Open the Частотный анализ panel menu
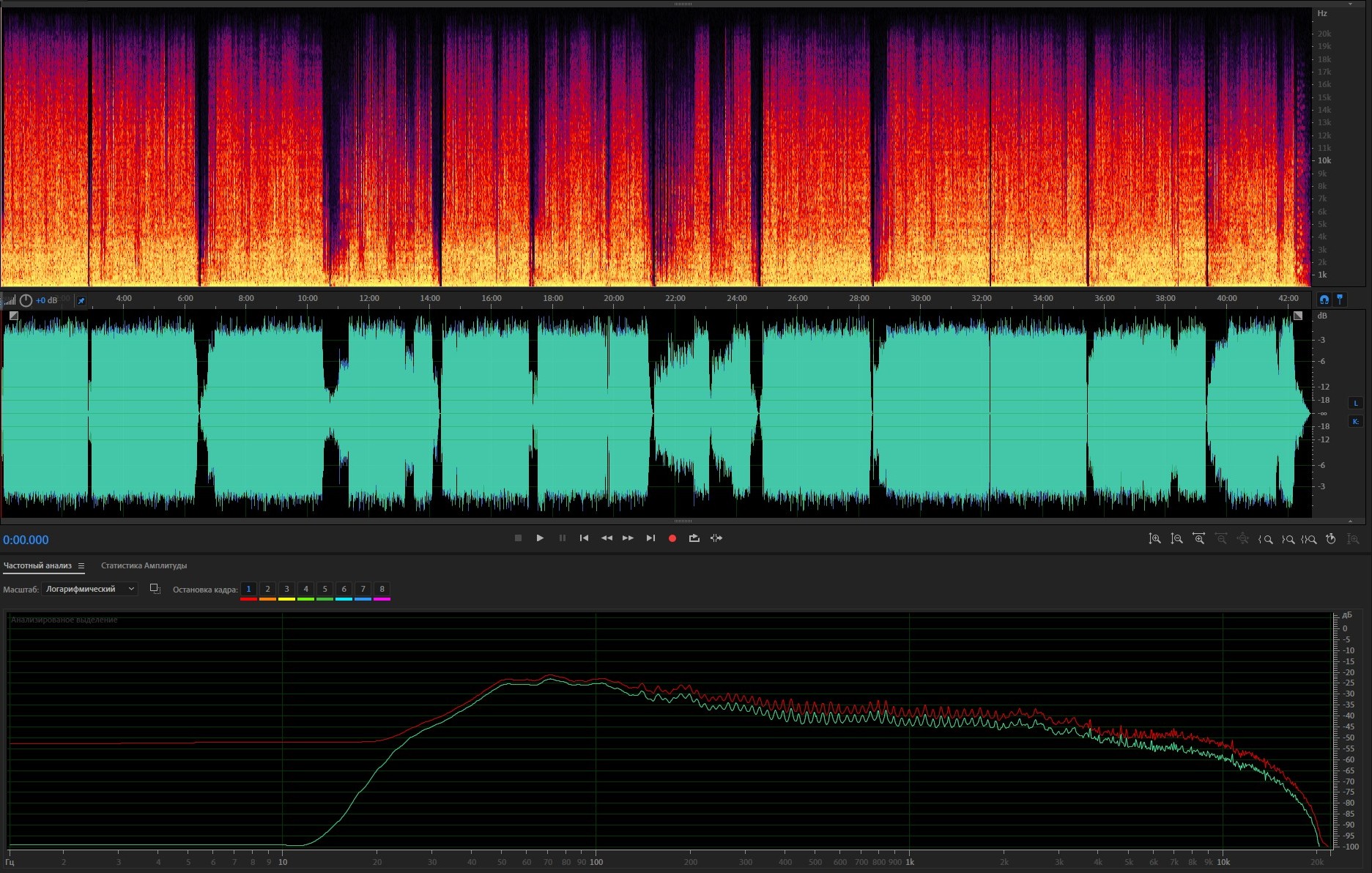The height and width of the screenshot is (873, 1372). [x=81, y=565]
